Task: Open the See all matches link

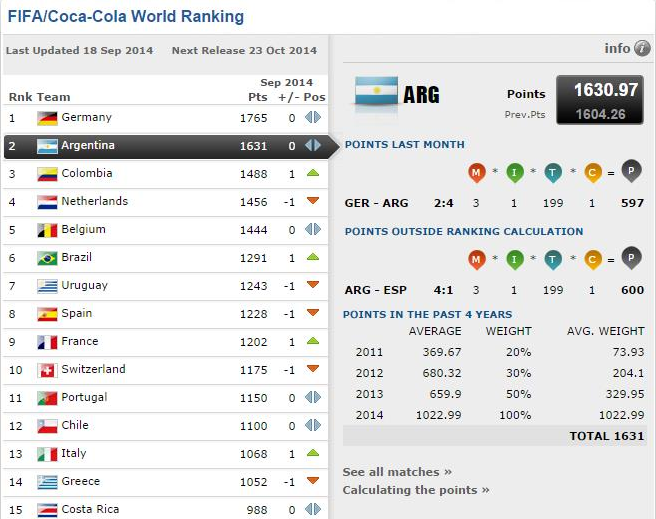Action: [x=397, y=472]
